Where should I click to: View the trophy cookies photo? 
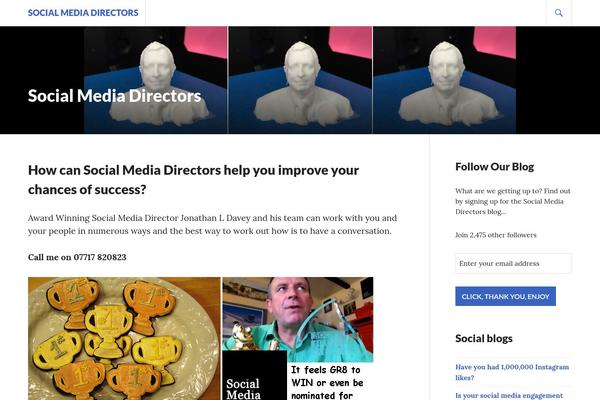click(x=124, y=339)
